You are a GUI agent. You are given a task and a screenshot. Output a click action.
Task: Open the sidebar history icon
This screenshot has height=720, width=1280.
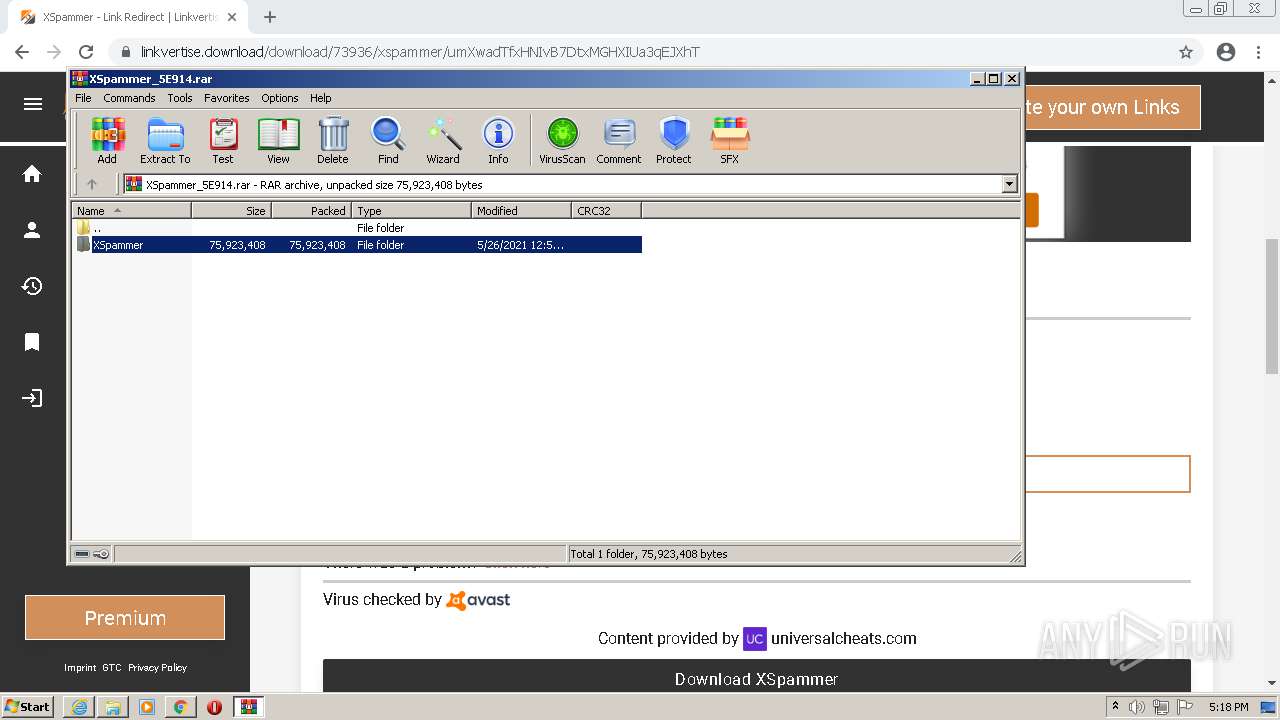click(x=32, y=286)
